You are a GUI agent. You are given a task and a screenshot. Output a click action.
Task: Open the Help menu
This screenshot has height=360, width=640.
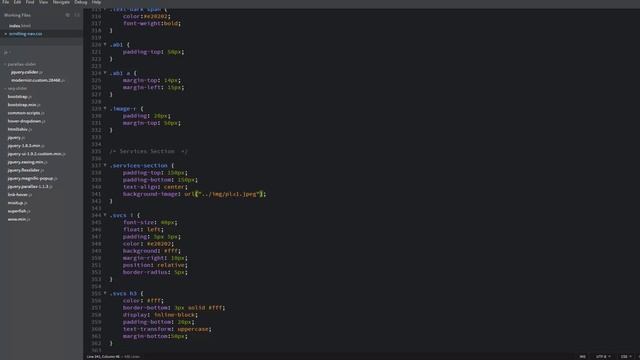click(x=96, y=2)
